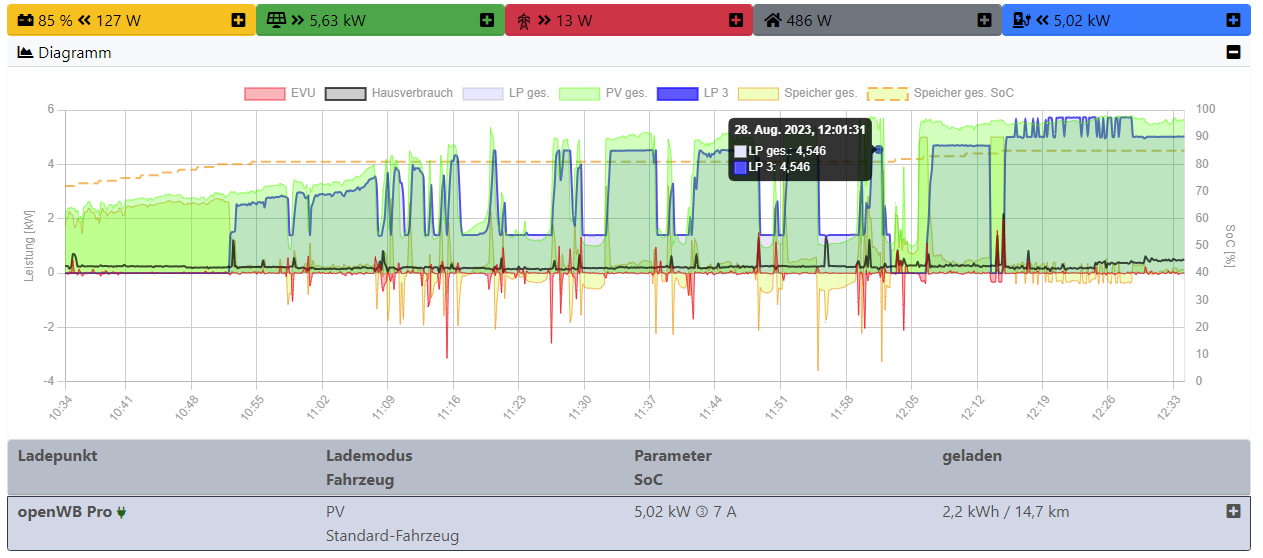Click the solar panel icon in green card
The image size is (1263, 558).
tap(275, 20)
